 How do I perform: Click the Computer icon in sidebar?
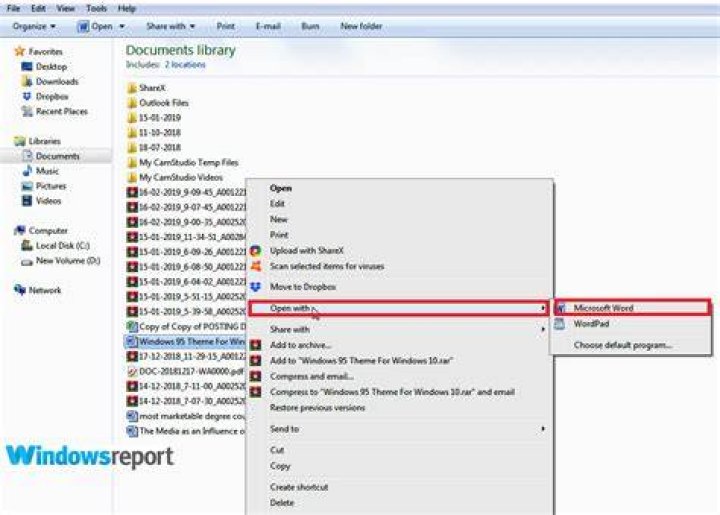tap(19, 230)
